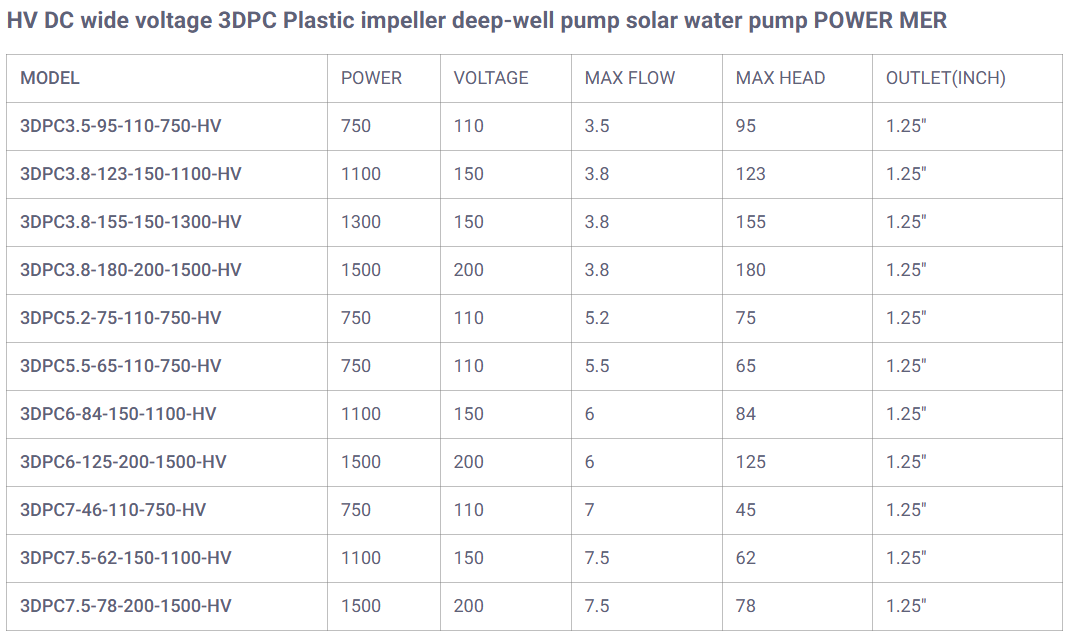The height and width of the screenshot is (641, 1078).
Task: Click the MAX FLOW column header
Action: (630, 78)
